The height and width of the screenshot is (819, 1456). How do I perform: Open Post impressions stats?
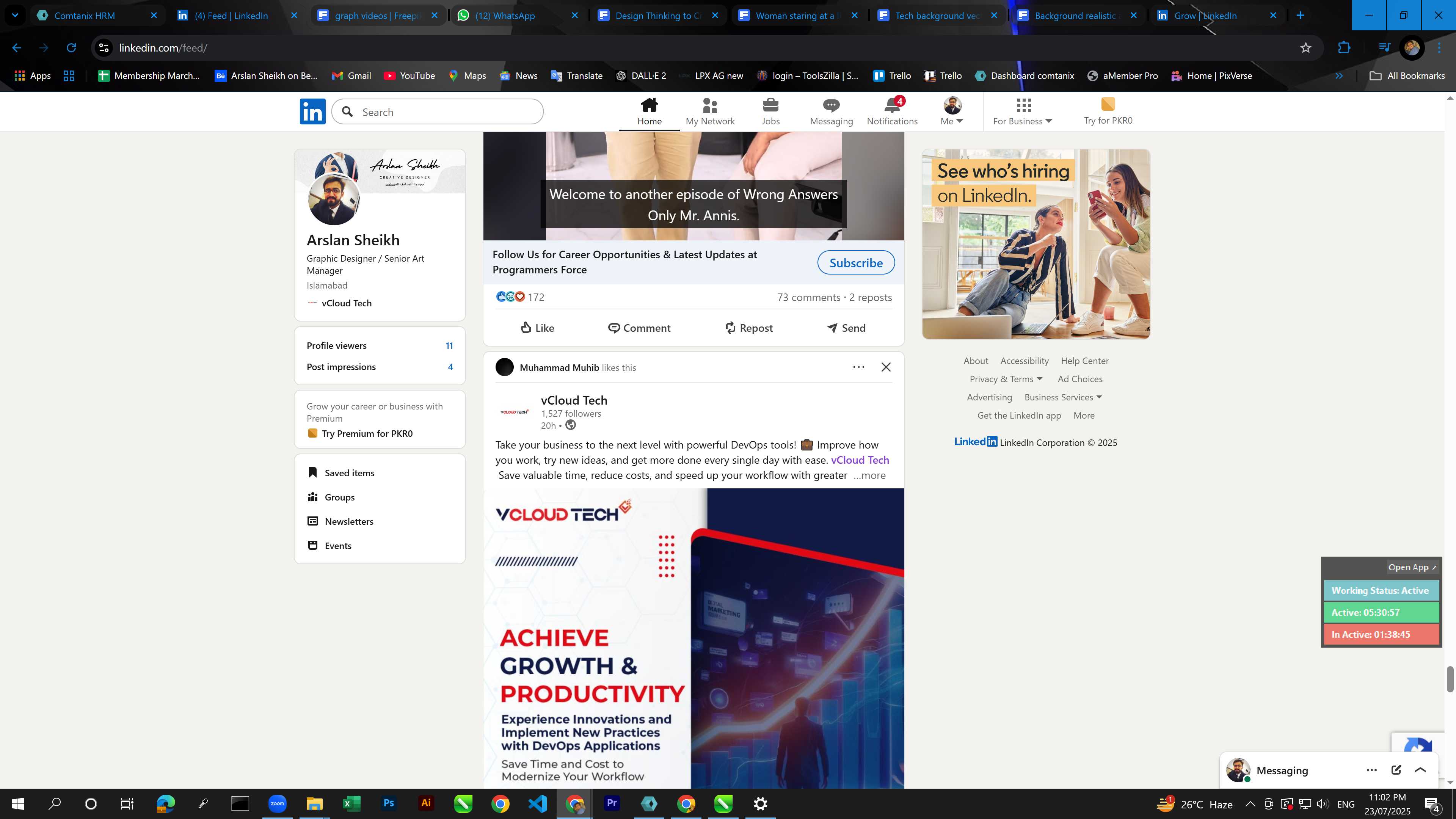pos(379,367)
